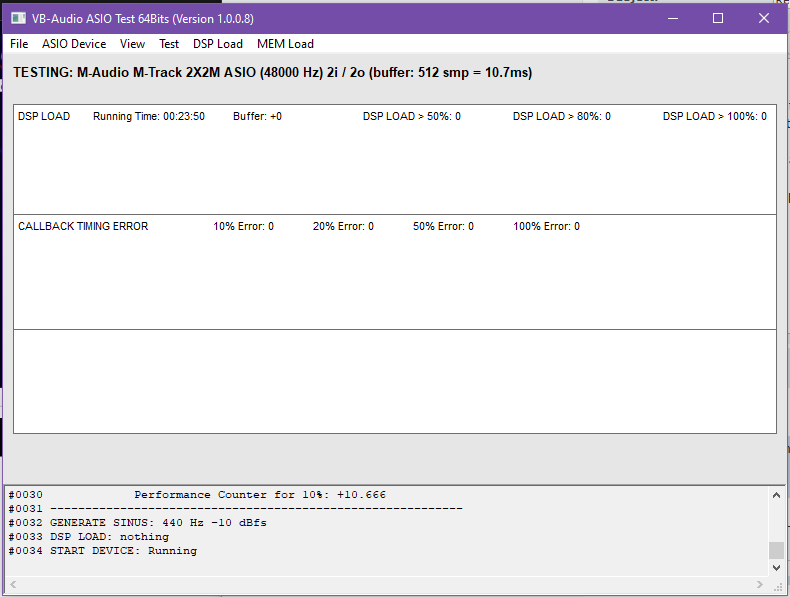The image size is (790, 597).
Task: Click the TESTING M-Audio M-Track header text
Action: click(273, 73)
